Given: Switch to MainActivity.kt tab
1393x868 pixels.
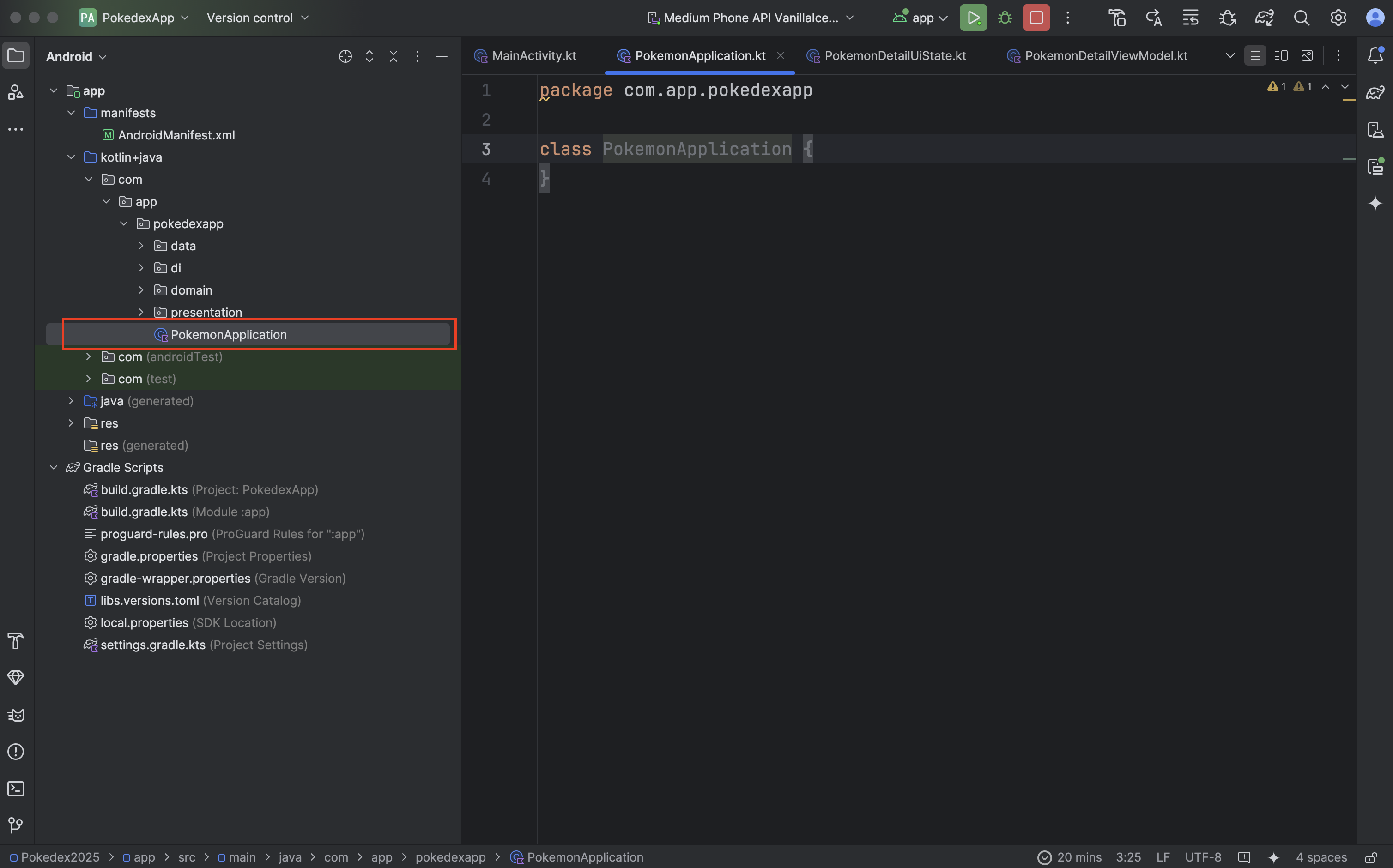Looking at the screenshot, I should pyautogui.click(x=533, y=56).
